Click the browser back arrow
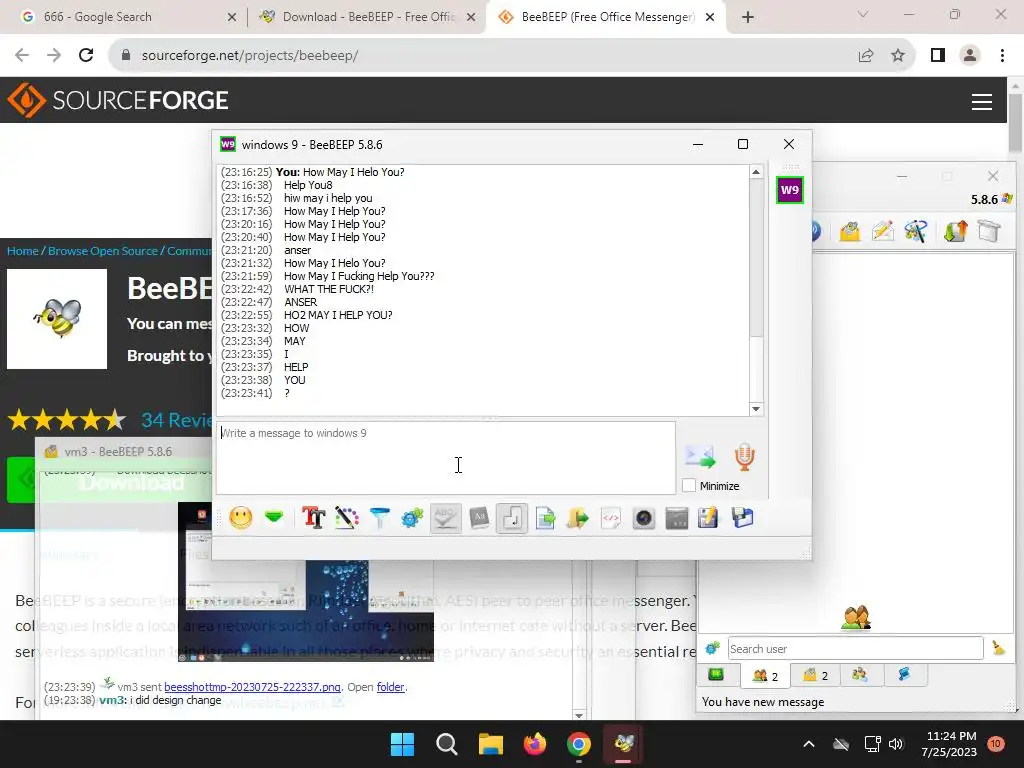Viewport: 1024px width, 768px height. tap(22, 56)
